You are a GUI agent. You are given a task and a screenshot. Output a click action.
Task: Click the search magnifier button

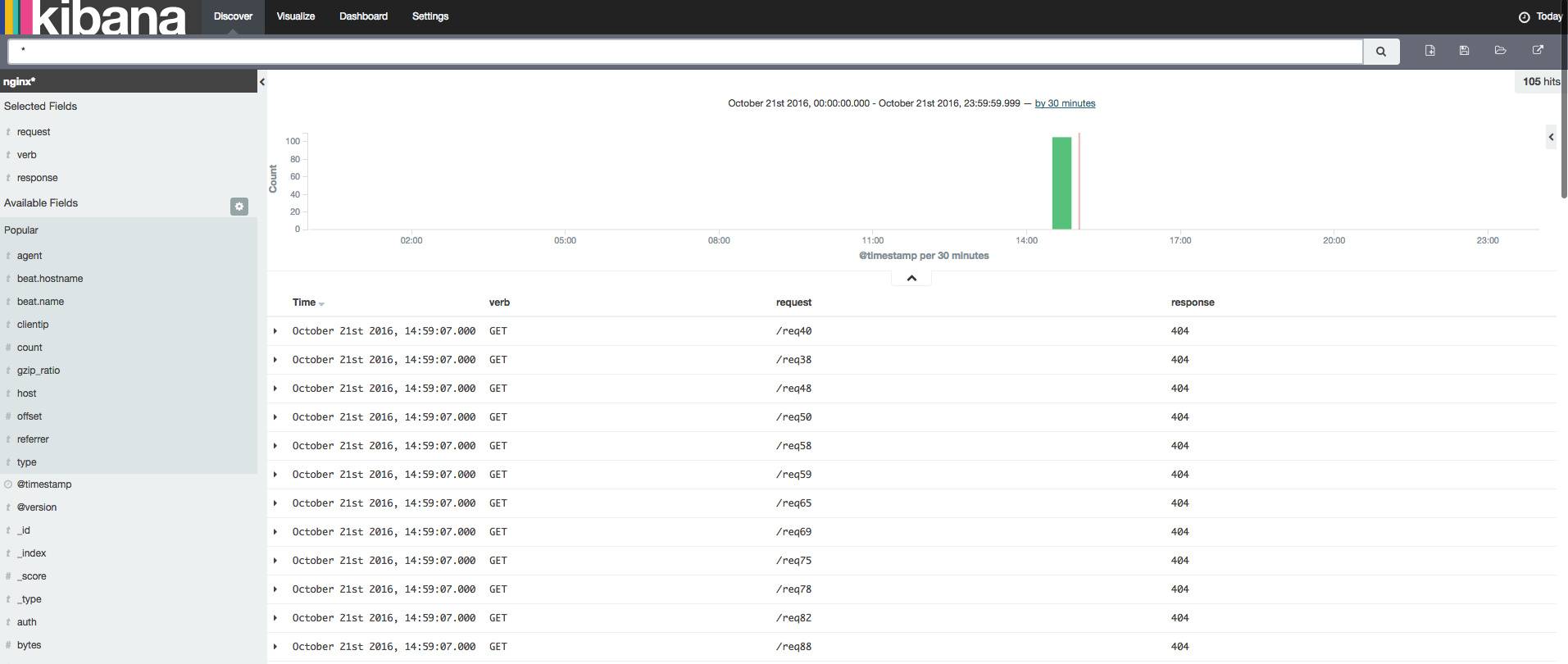(x=1381, y=52)
